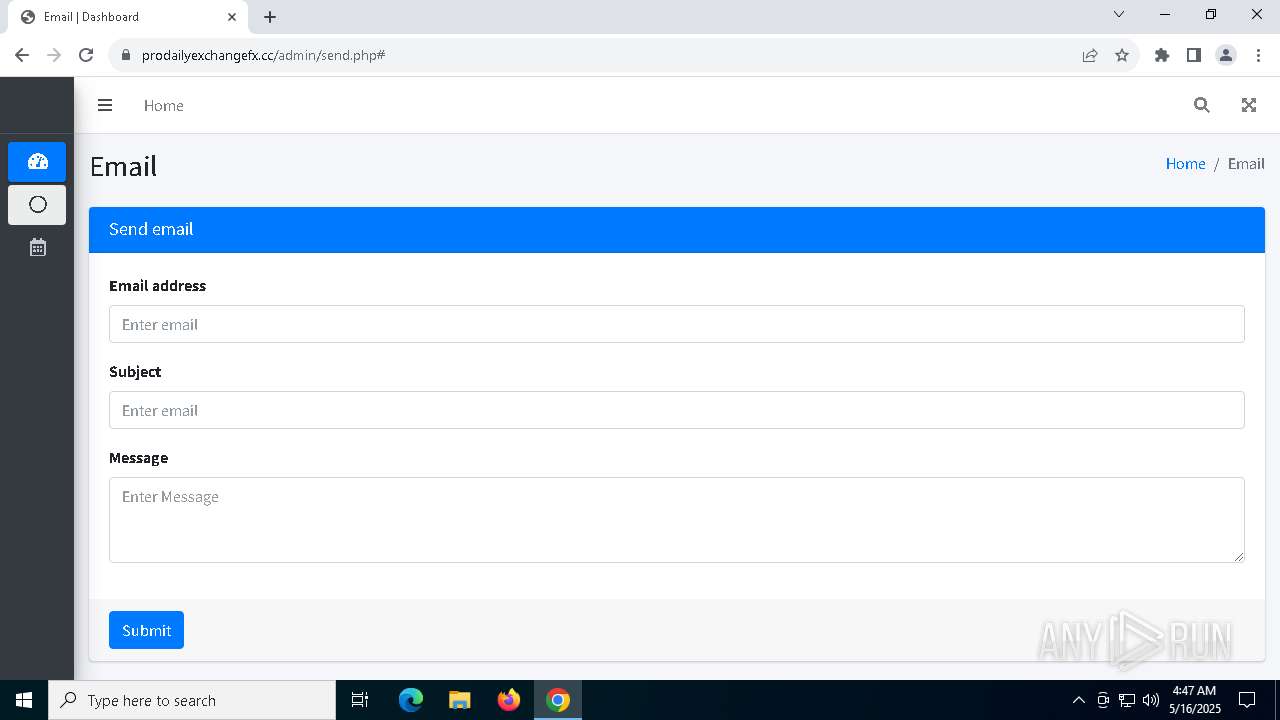Click the Message text area
This screenshot has height=720, width=1280.
[677, 520]
